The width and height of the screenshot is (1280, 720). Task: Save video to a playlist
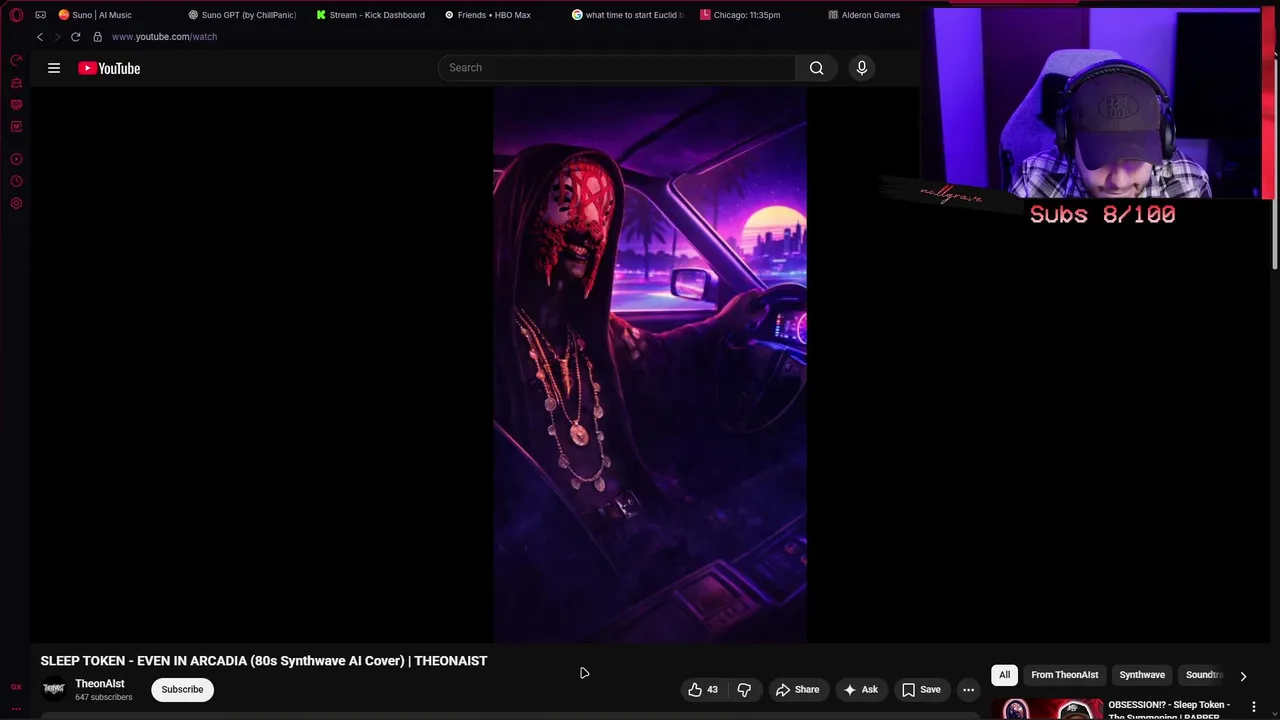pyautogui.click(x=921, y=689)
